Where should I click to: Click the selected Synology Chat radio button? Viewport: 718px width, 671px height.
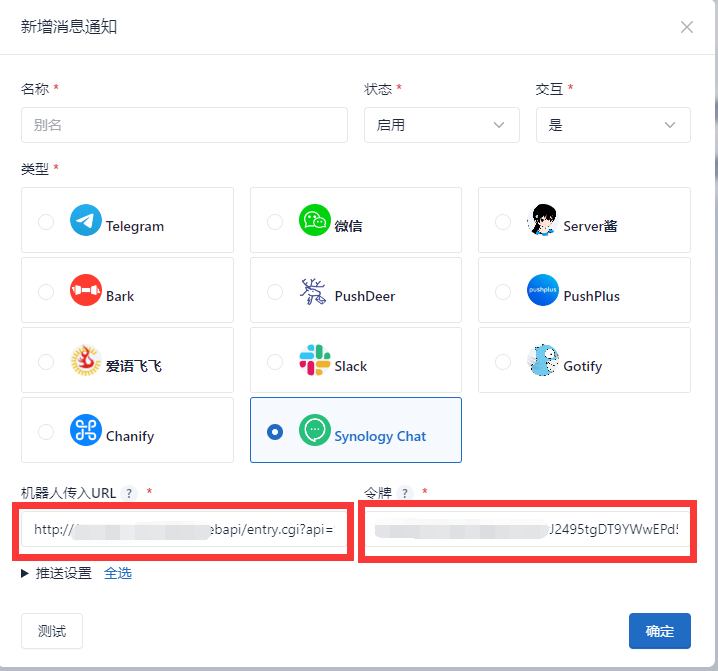(275, 432)
